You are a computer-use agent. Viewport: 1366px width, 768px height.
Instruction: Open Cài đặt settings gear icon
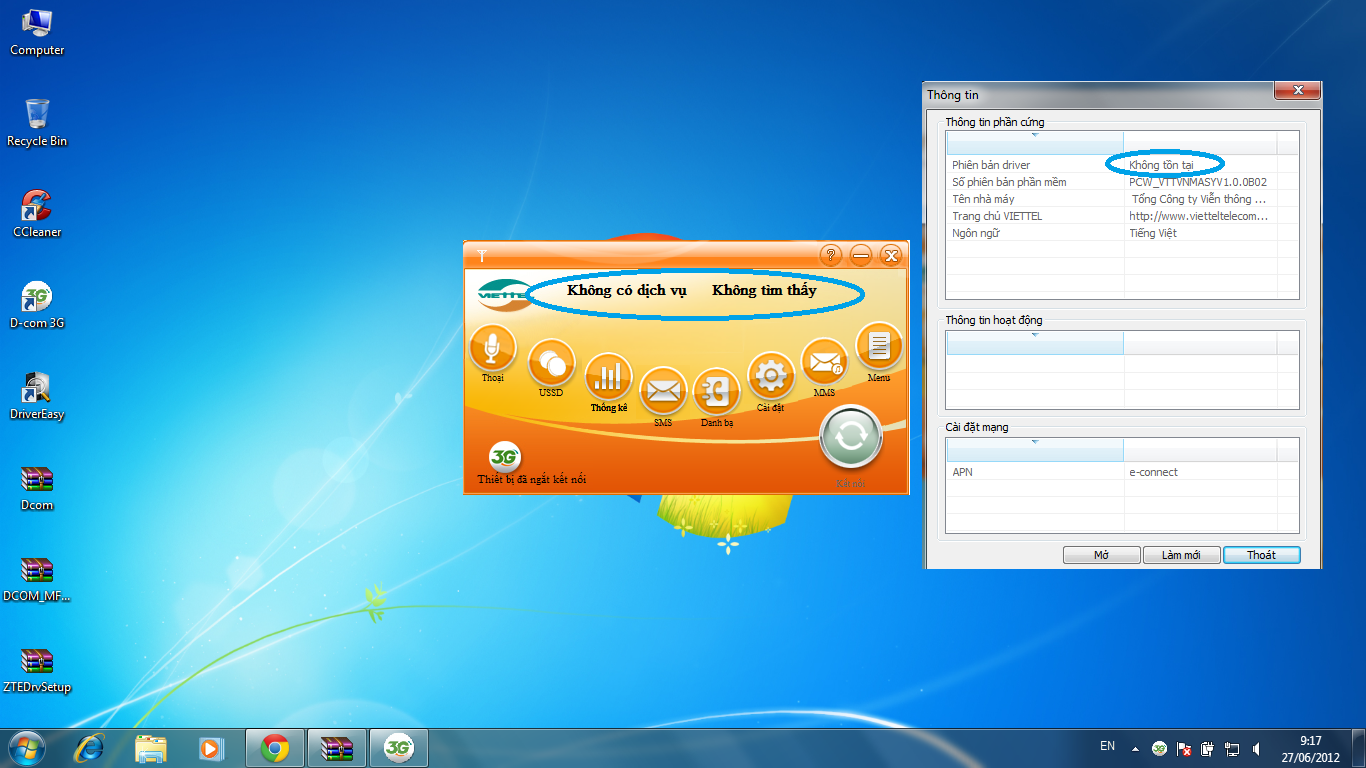771,376
